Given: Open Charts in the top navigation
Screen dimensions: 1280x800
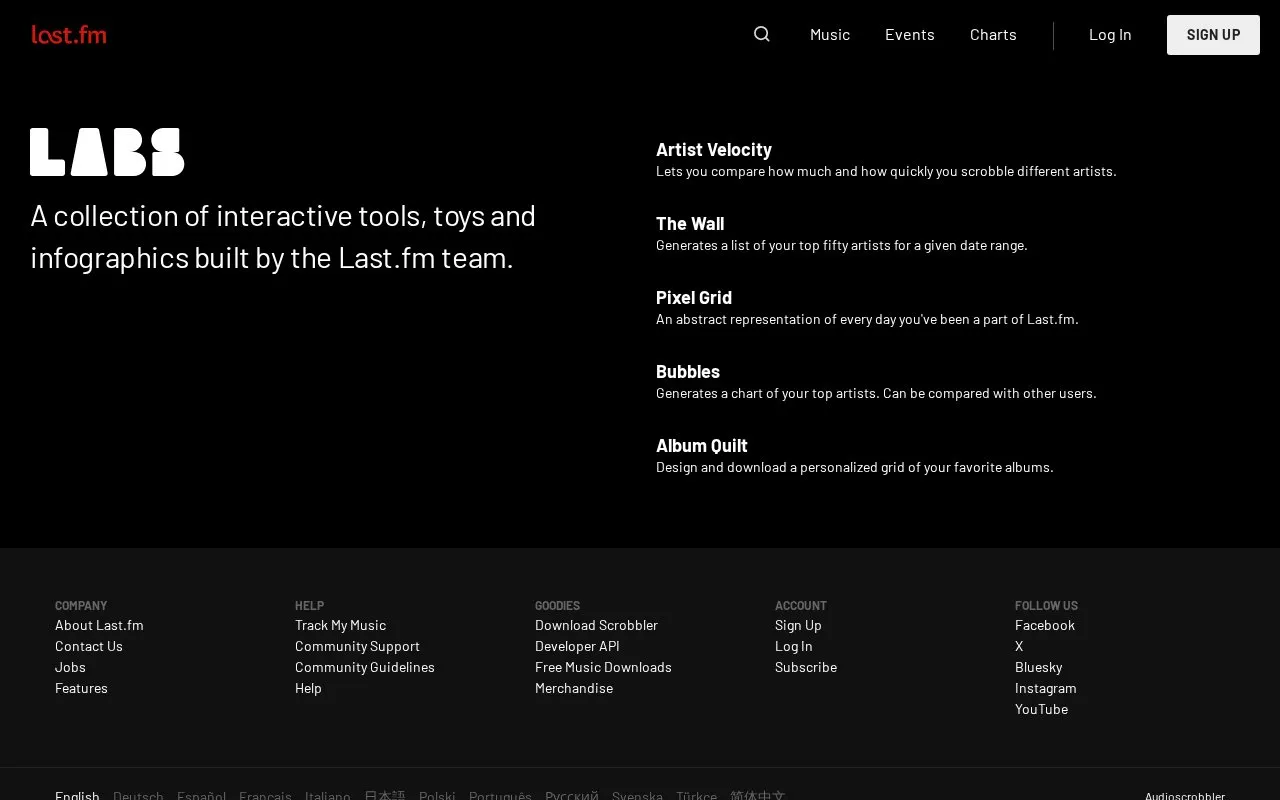Looking at the screenshot, I should click(x=993, y=34).
